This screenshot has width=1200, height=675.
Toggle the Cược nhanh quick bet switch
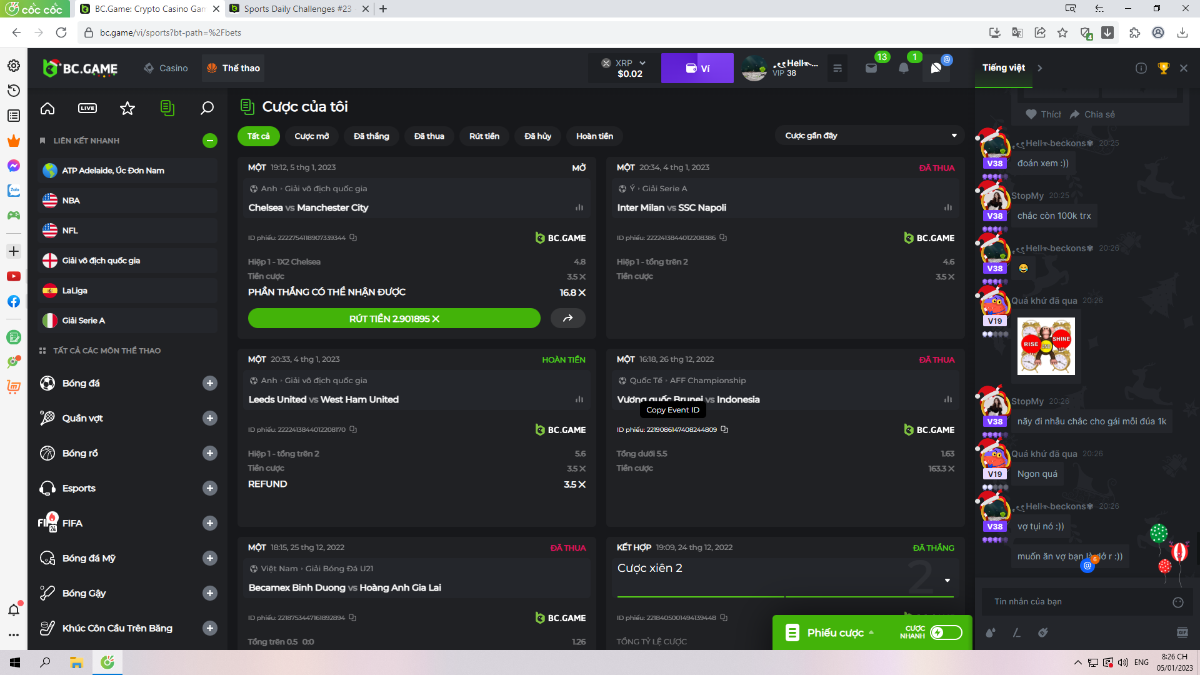pyautogui.click(x=945, y=632)
